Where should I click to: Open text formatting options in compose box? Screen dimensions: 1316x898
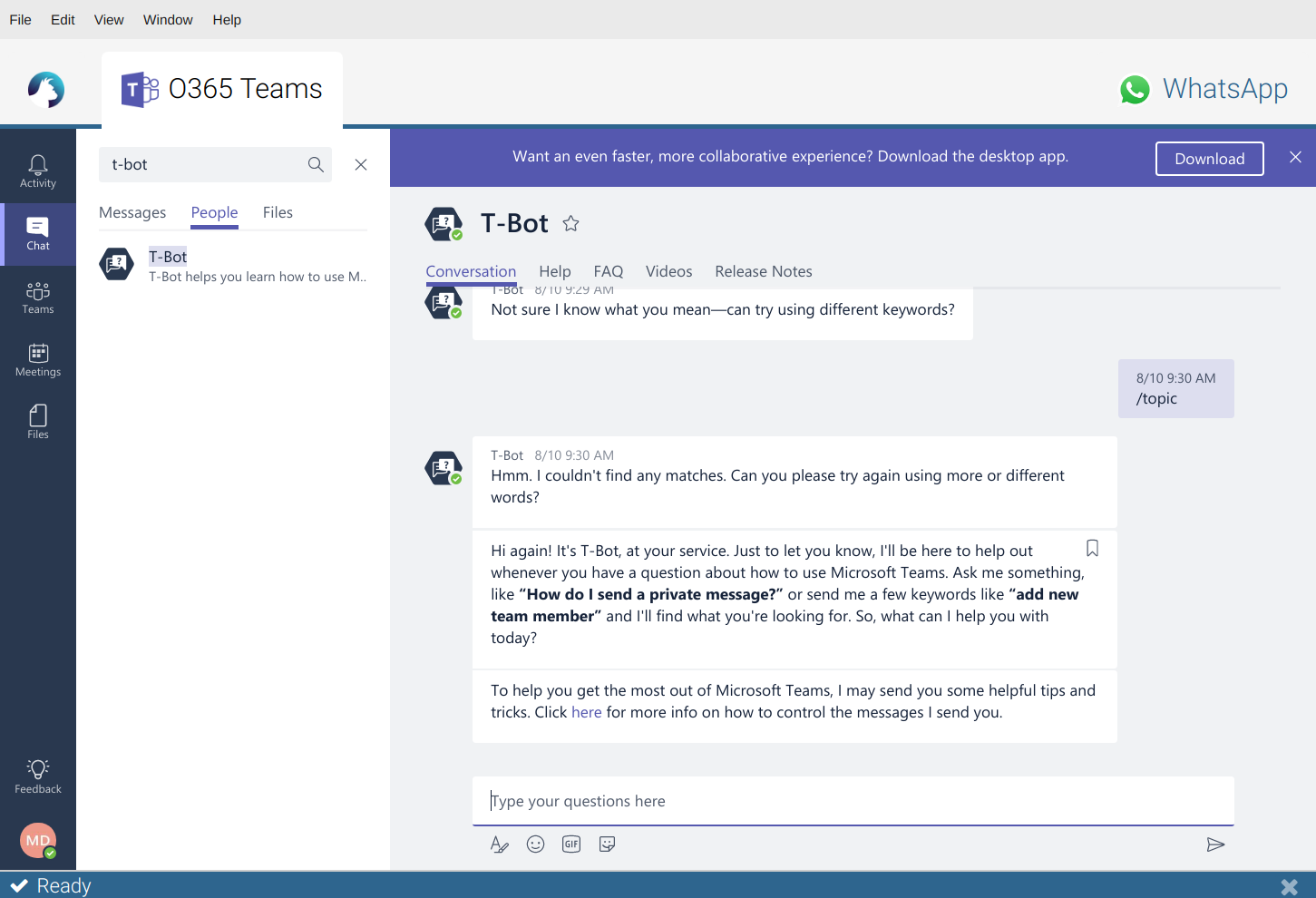pyautogui.click(x=500, y=844)
